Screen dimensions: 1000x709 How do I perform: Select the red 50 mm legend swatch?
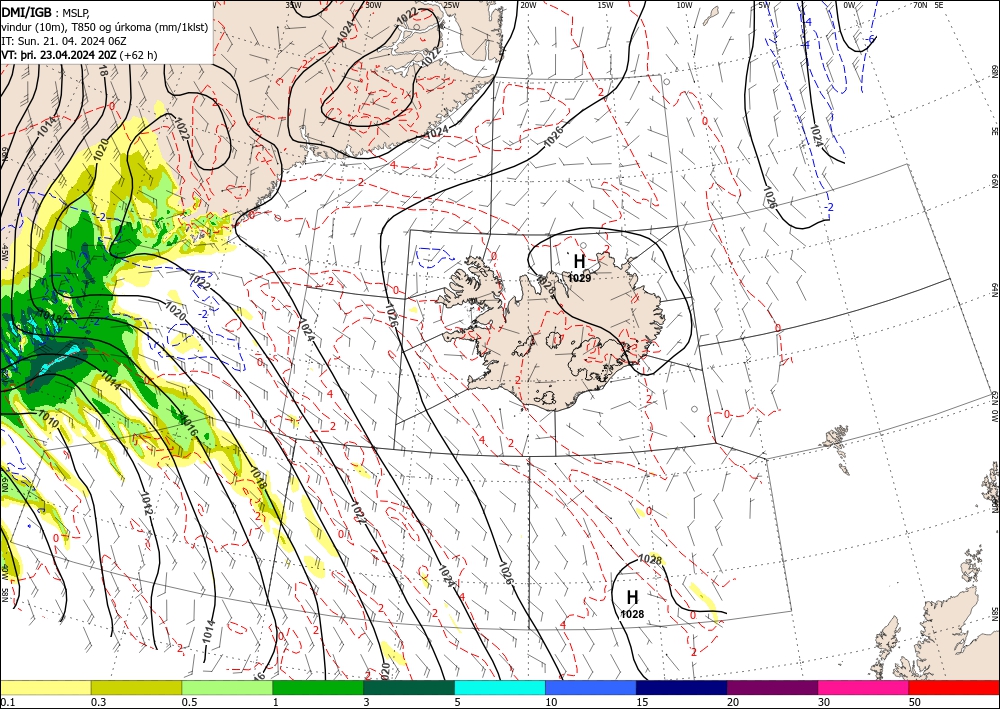954,687
